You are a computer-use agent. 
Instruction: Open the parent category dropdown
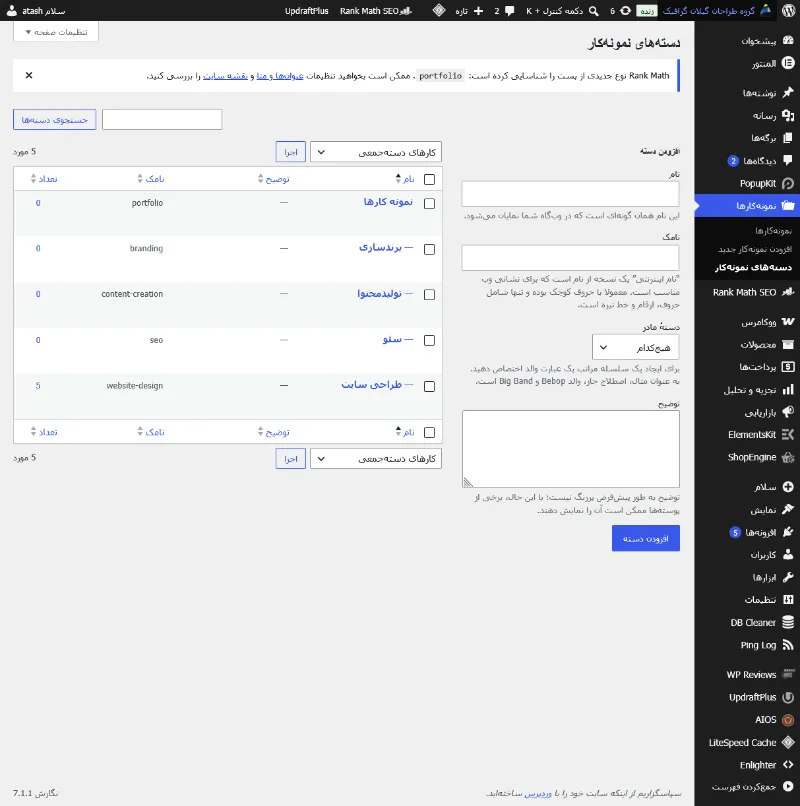pyautogui.click(x=635, y=347)
